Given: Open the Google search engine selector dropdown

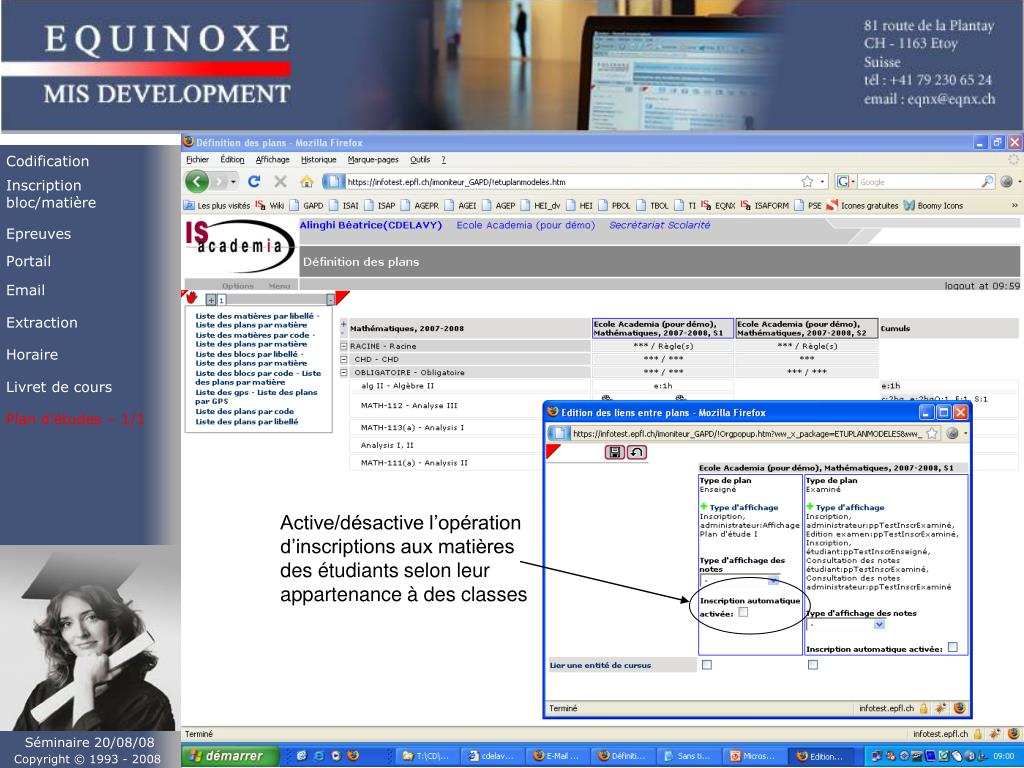Looking at the screenshot, I should 846,182.
